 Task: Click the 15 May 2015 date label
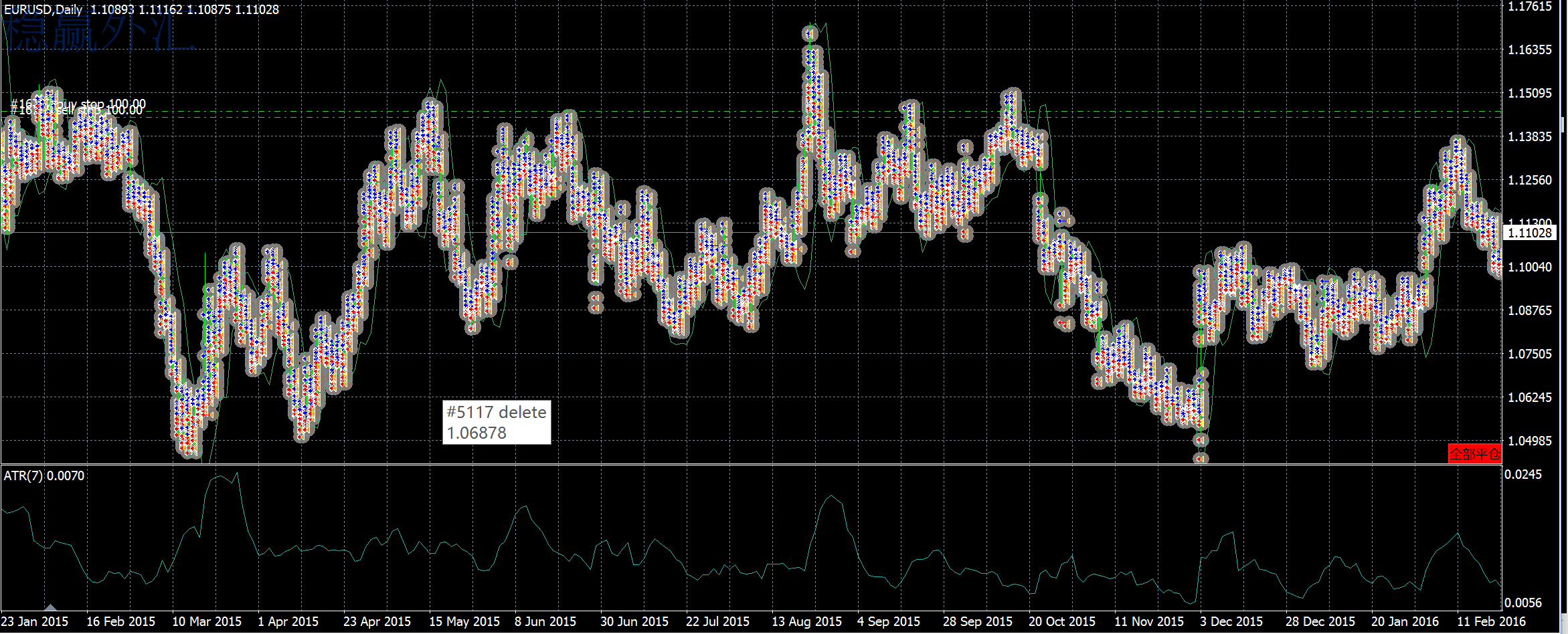tap(464, 621)
